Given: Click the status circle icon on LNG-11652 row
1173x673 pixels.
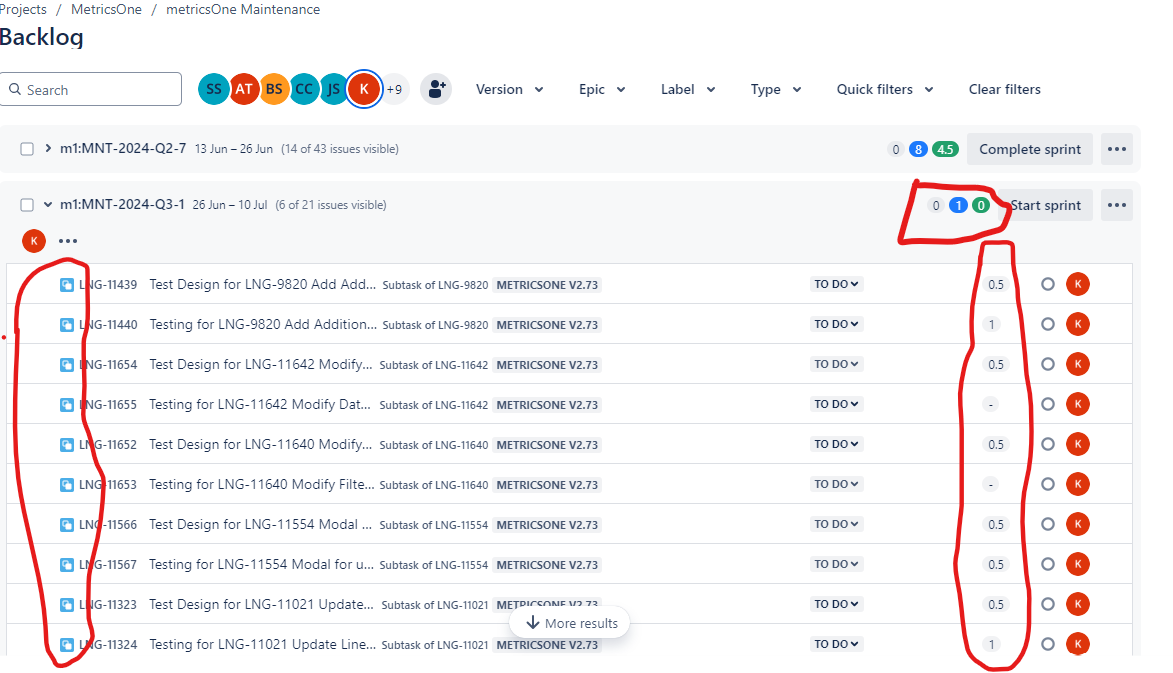Looking at the screenshot, I should [x=1047, y=444].
